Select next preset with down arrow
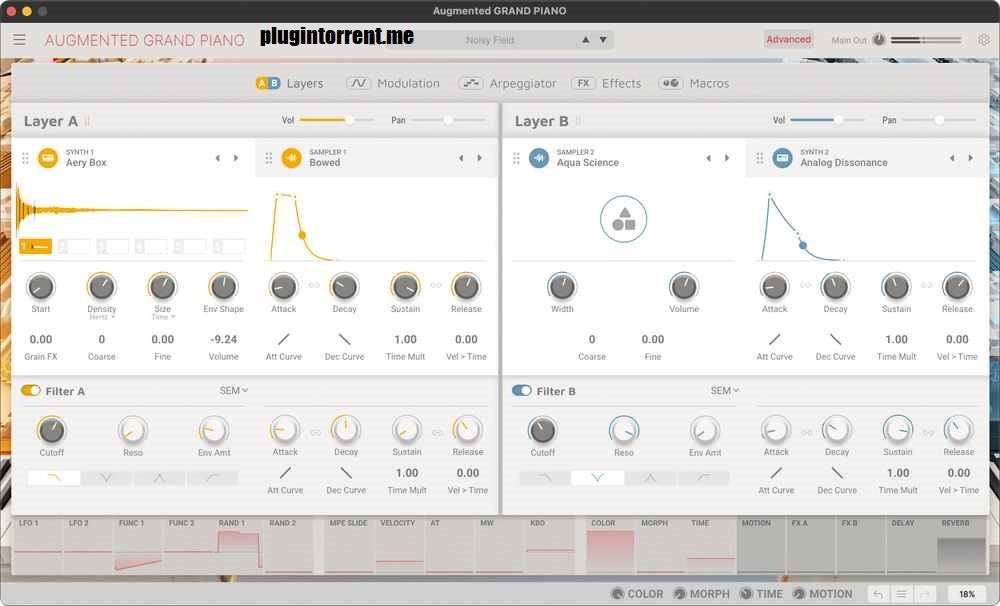This screenshot has width=1000, height=606. click(x=603, y=40)
